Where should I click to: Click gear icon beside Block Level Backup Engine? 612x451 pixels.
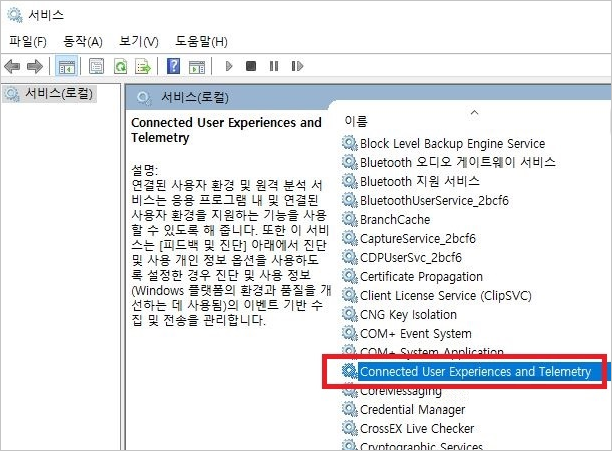(350, 143)
